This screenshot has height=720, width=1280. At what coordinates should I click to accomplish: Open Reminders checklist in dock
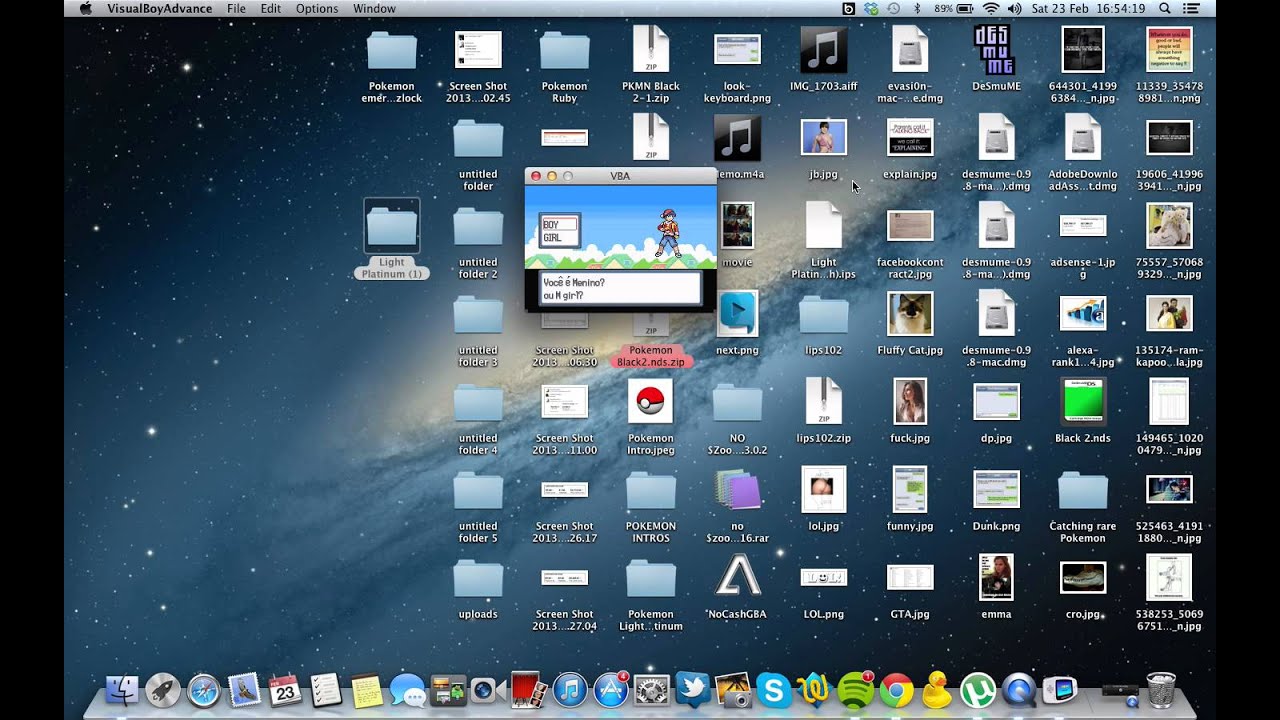[x=326, y=690]
